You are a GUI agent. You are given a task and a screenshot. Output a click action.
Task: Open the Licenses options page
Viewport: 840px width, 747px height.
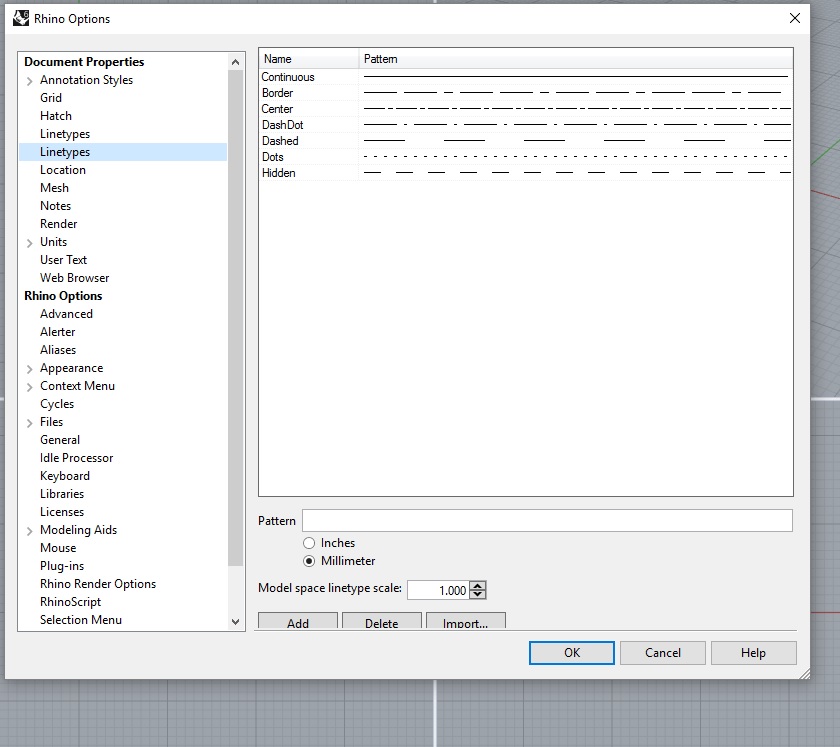62,512
